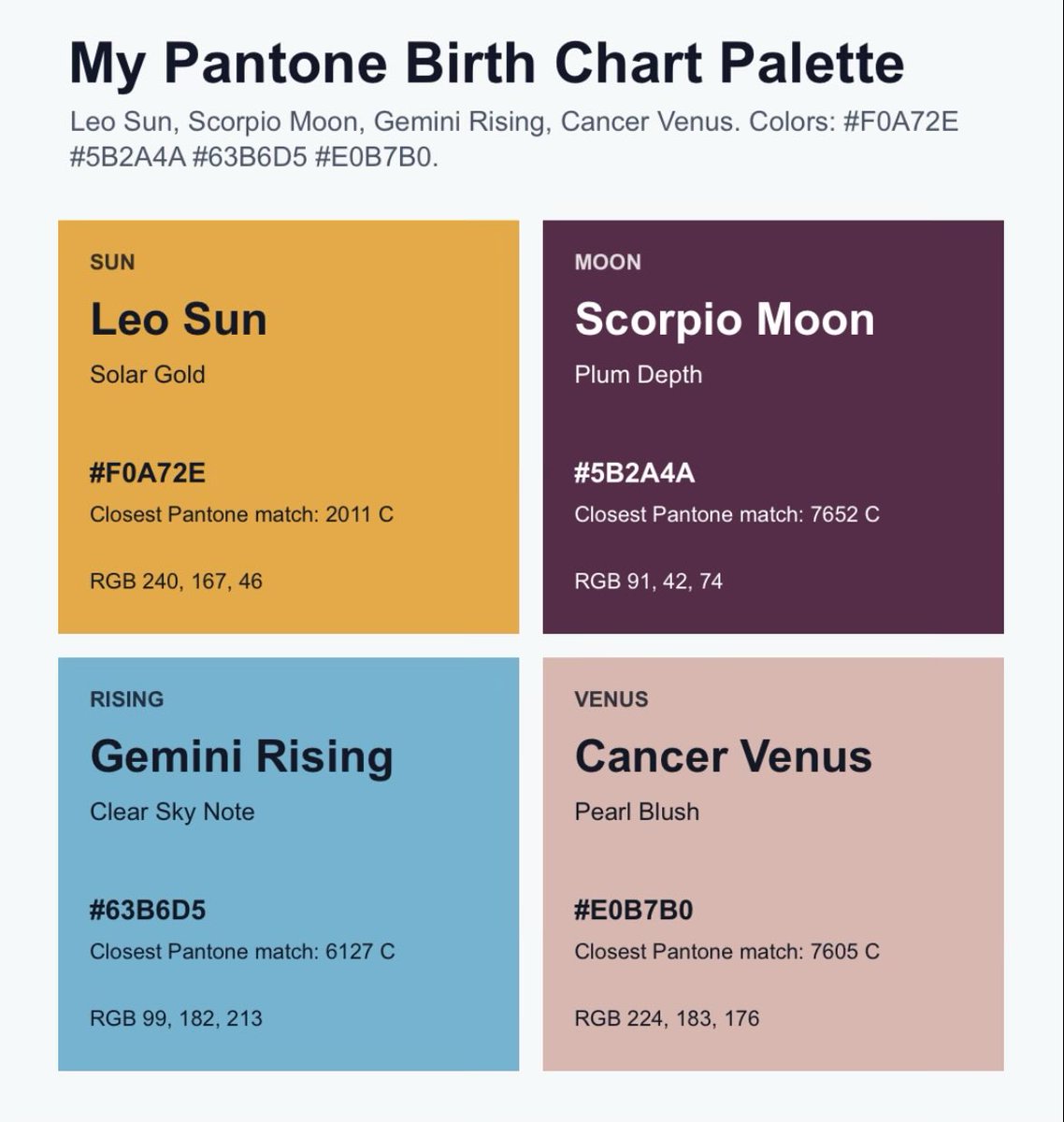Screen dimensions: 1064x1122
Task: Click the Cancer Venus heading
Action: [723, 756]
